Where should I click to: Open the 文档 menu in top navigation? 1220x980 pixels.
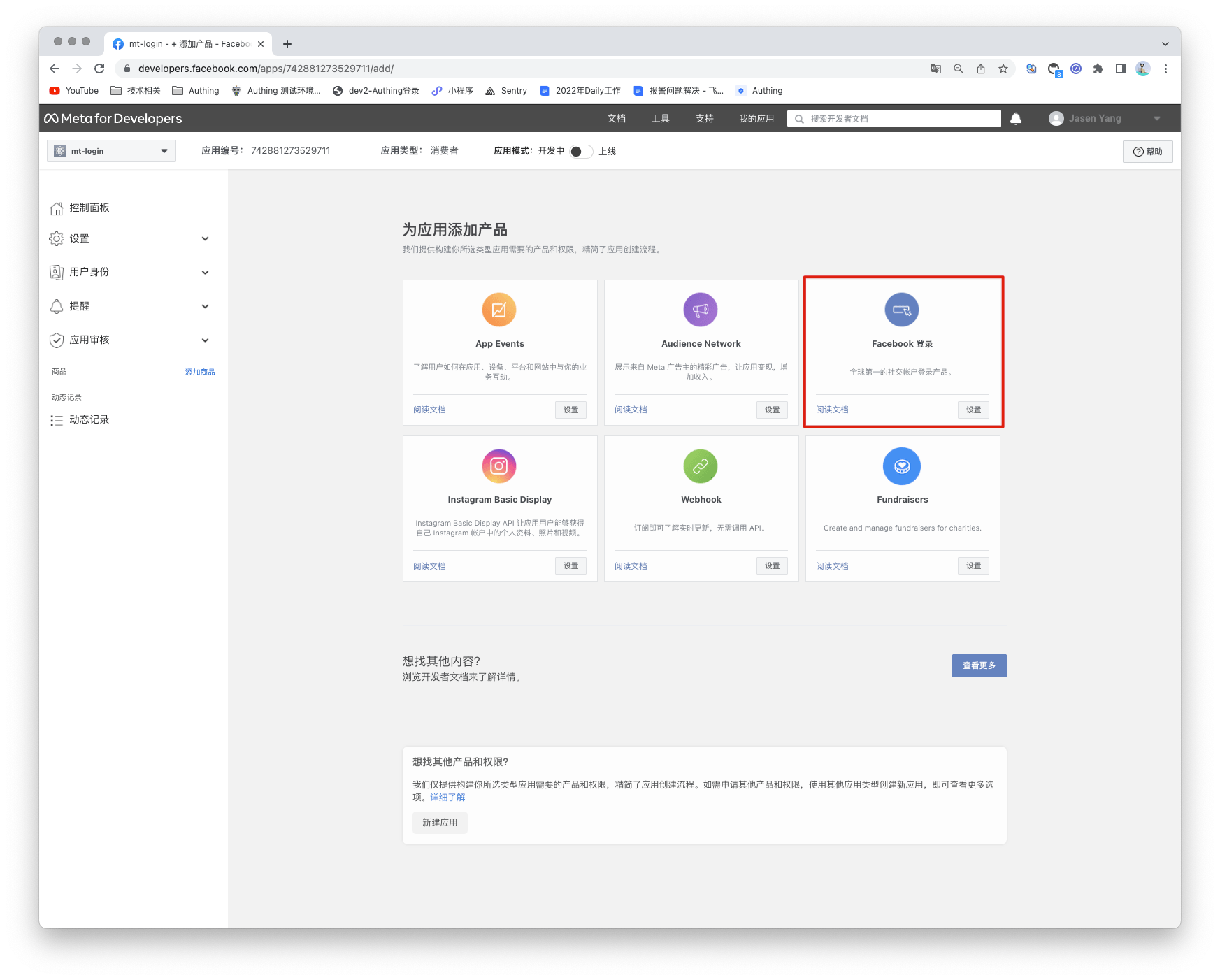[x=616, y=118]
